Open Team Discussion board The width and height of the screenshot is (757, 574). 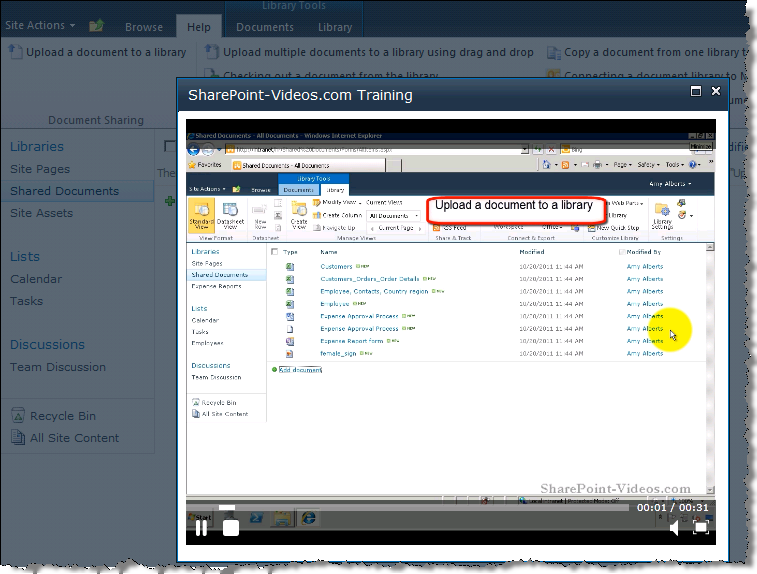click(x=58, y=367)
